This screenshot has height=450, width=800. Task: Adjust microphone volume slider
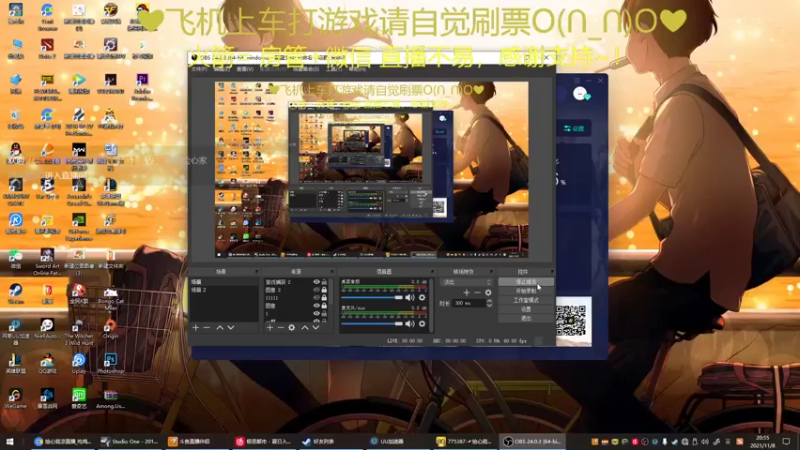pos(372,324)
